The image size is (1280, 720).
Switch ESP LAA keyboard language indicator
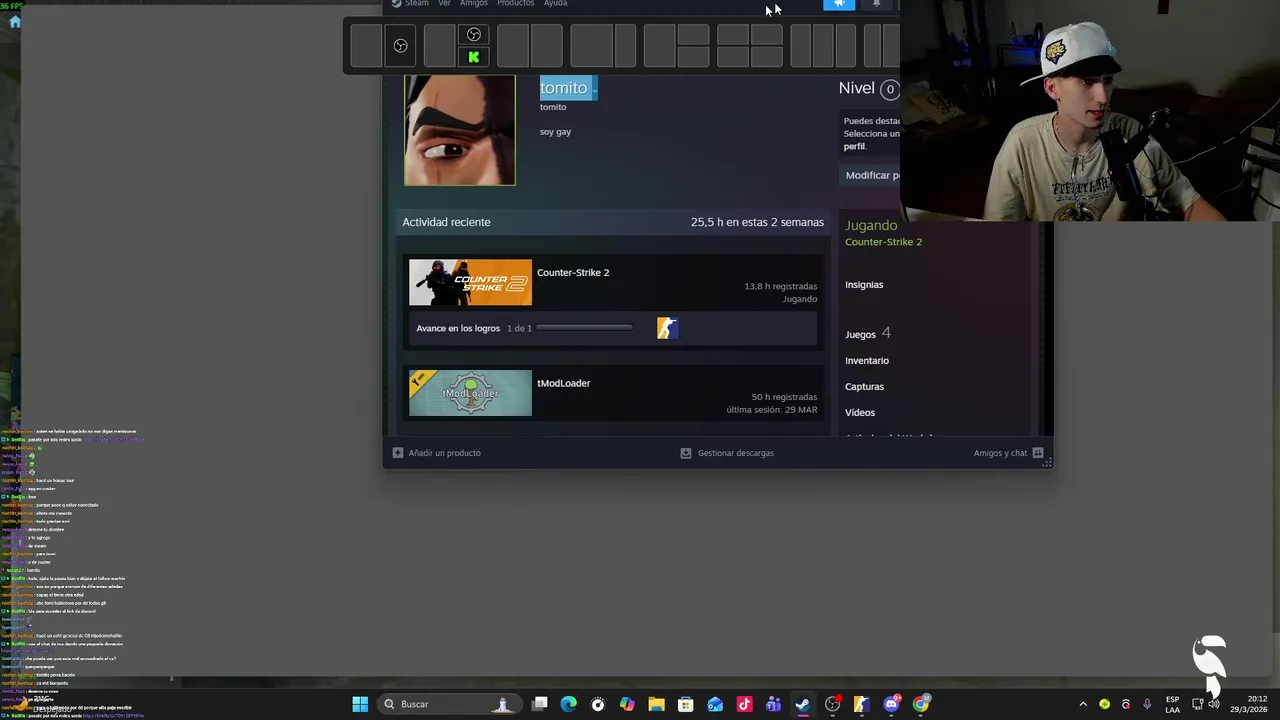(x=1172, y=704)
